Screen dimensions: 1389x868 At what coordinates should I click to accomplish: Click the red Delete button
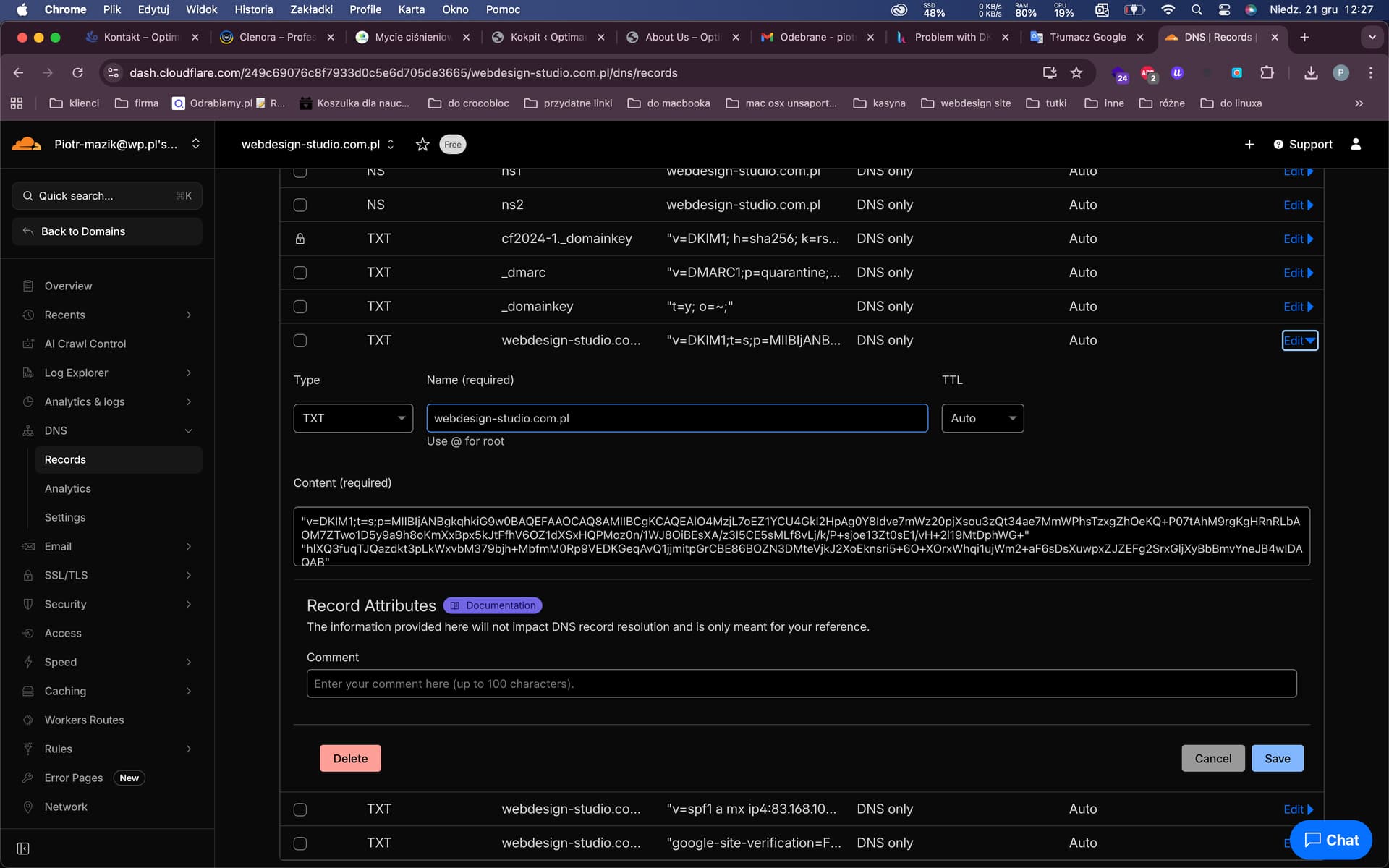[x=350, y=758]
